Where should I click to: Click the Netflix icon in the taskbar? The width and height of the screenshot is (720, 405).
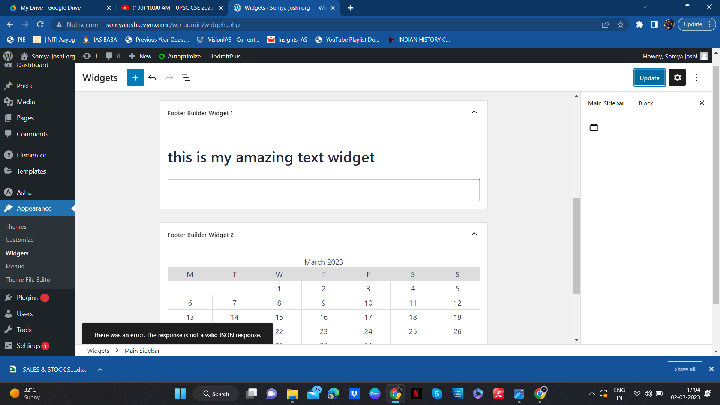coord(415,393)
